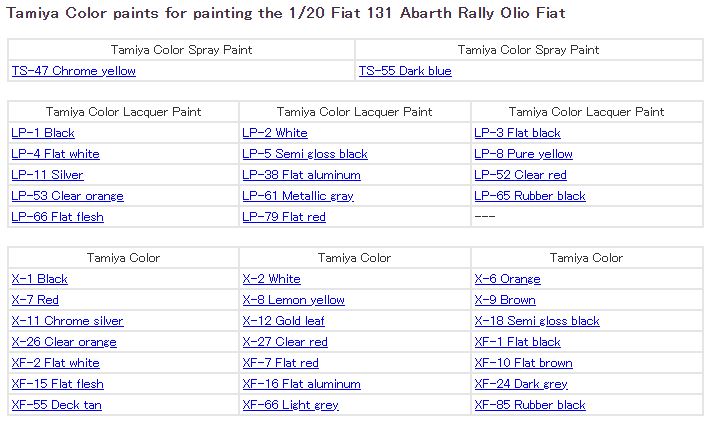Open X-18 Semi gloss black link
712x431 pixels.
[537, 321]
